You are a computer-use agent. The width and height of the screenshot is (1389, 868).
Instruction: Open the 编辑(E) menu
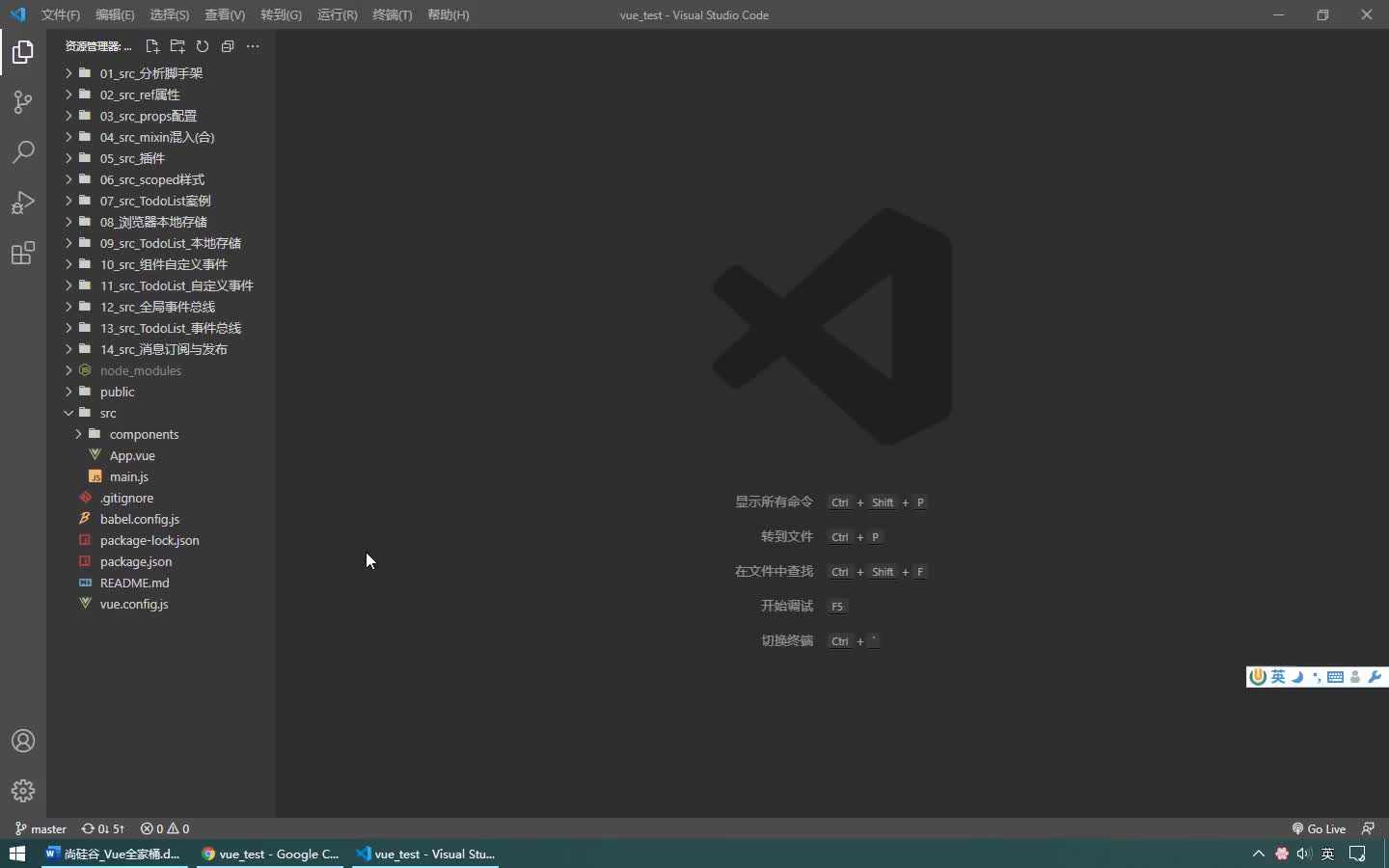click(x=115, y=14)
